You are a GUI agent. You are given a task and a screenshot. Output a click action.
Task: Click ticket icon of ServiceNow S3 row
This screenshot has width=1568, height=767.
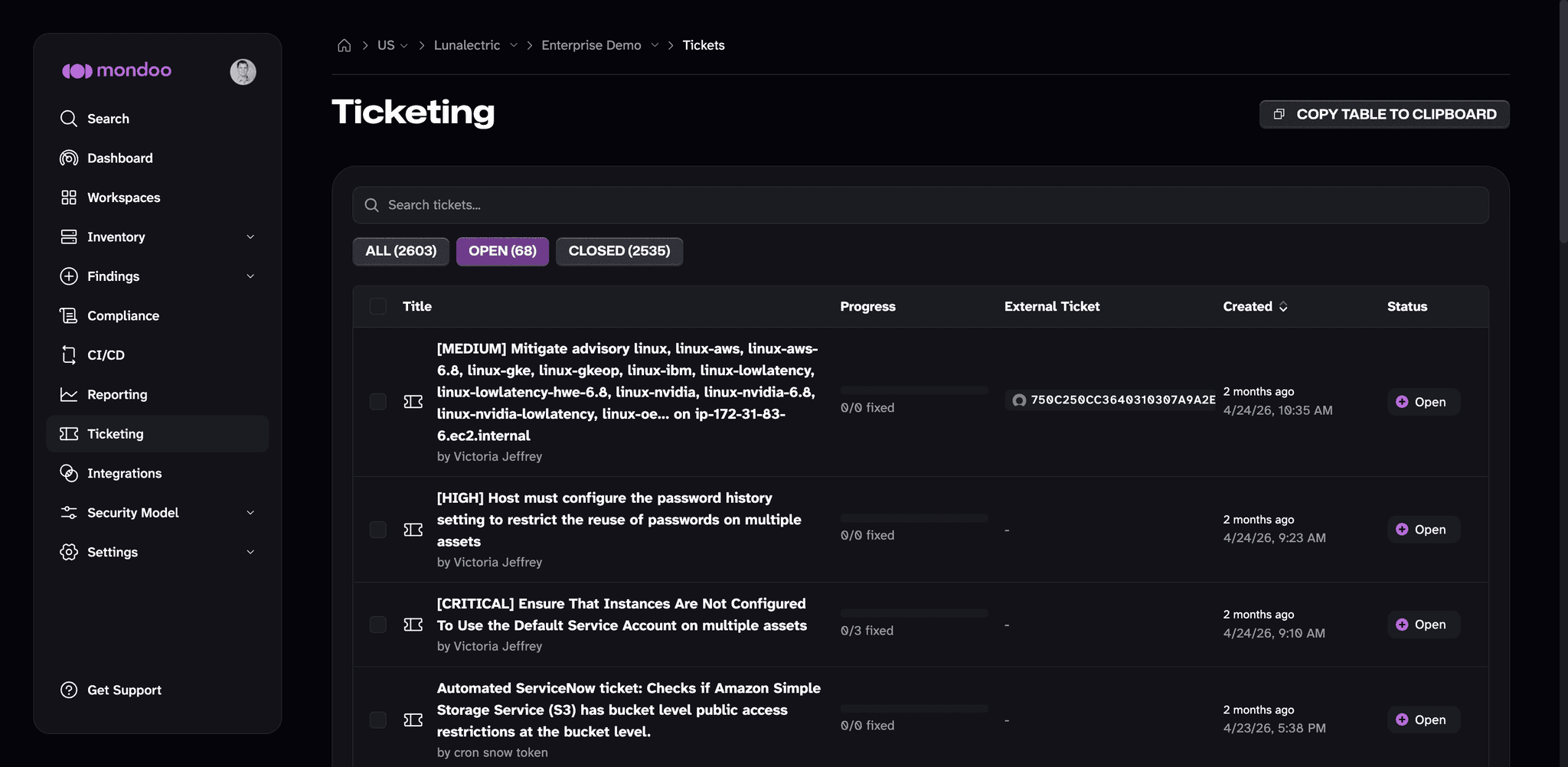click(x=413, y=720)
